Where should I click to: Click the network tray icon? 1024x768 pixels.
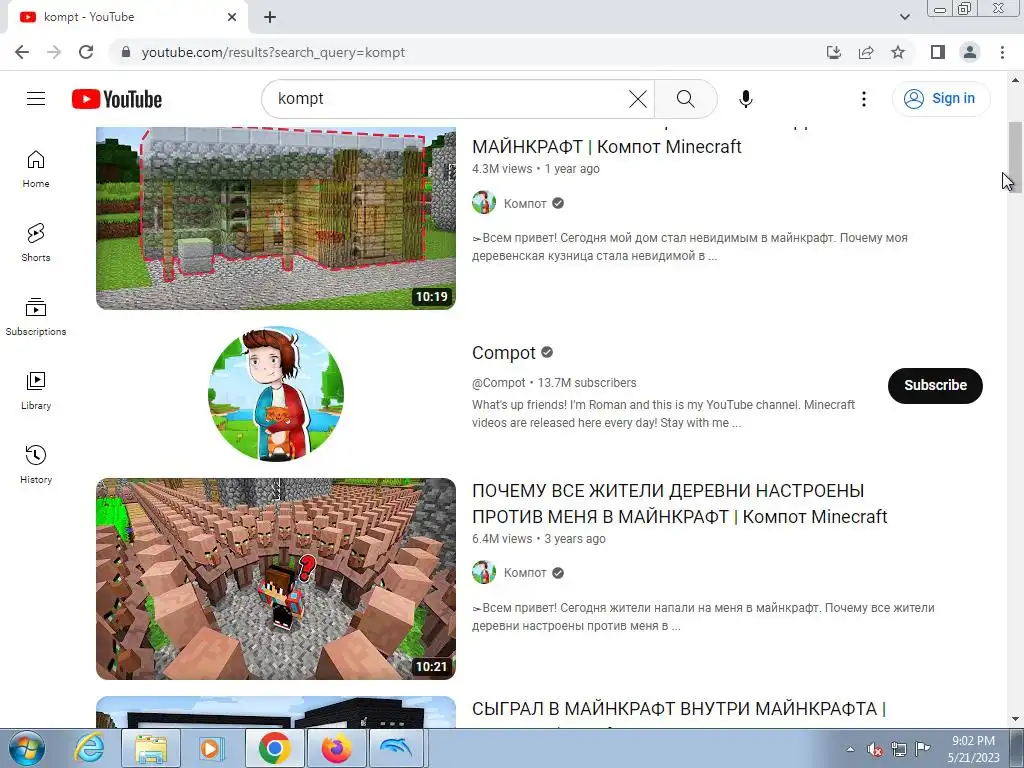click(x=899, y=750)
